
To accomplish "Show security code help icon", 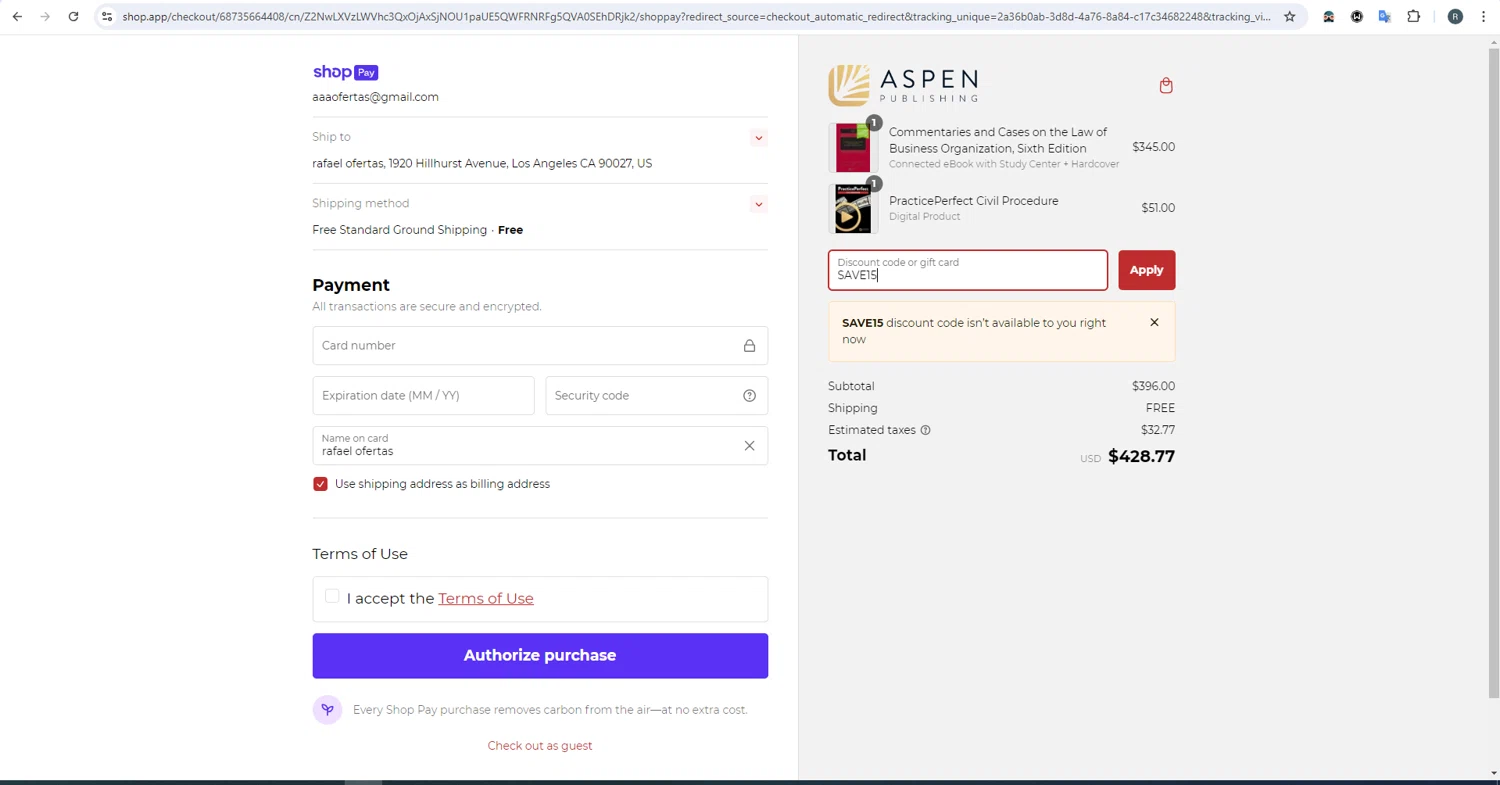I will (x=749, y=396).
